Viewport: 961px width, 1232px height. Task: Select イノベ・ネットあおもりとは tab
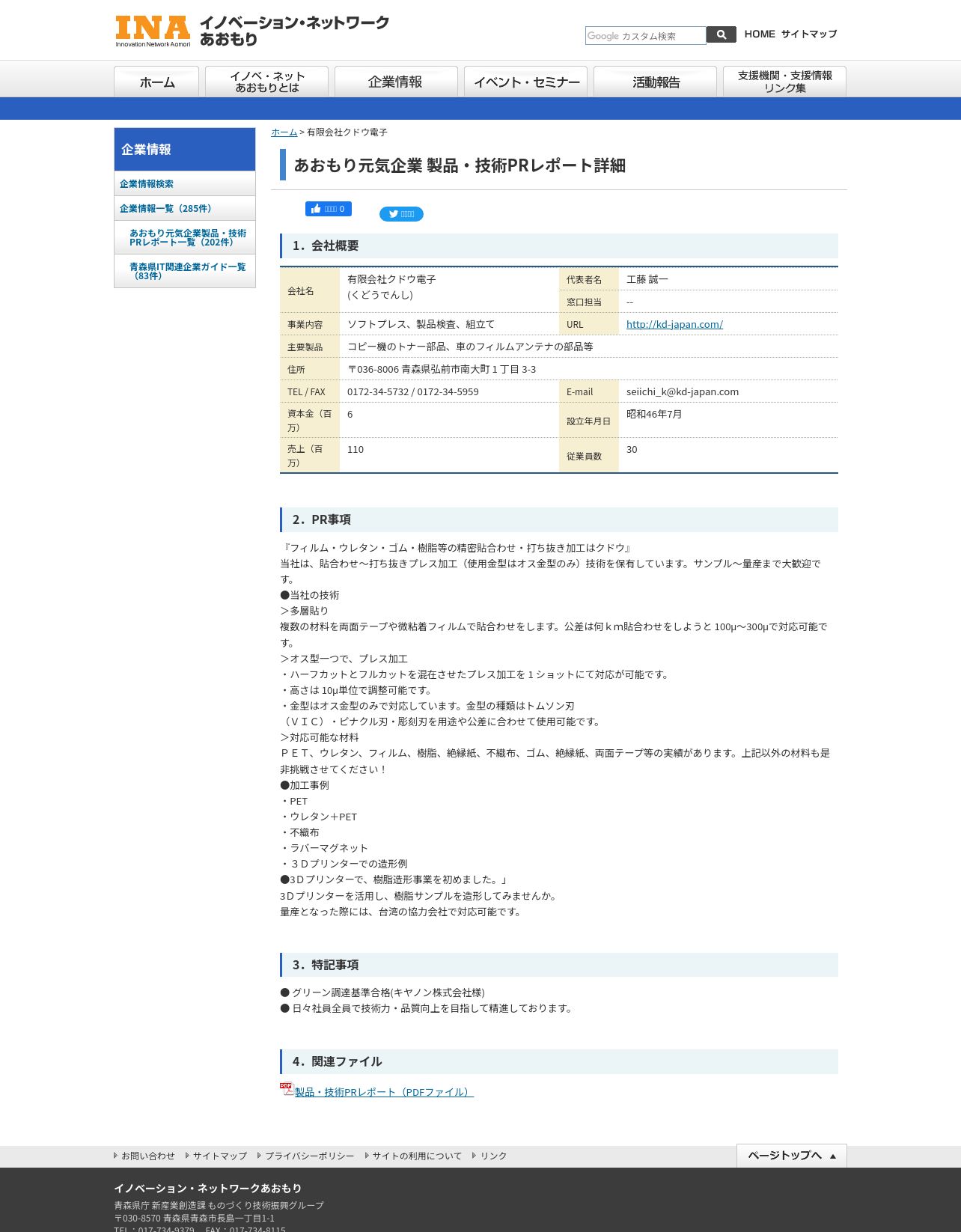coord(266,82)
